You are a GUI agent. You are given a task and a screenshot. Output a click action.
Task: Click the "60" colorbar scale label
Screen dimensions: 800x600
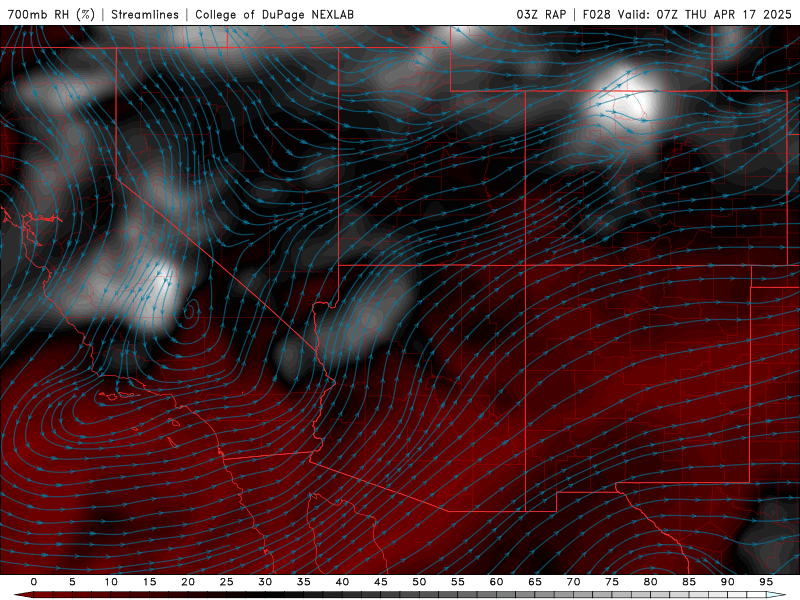pos(496,582)
